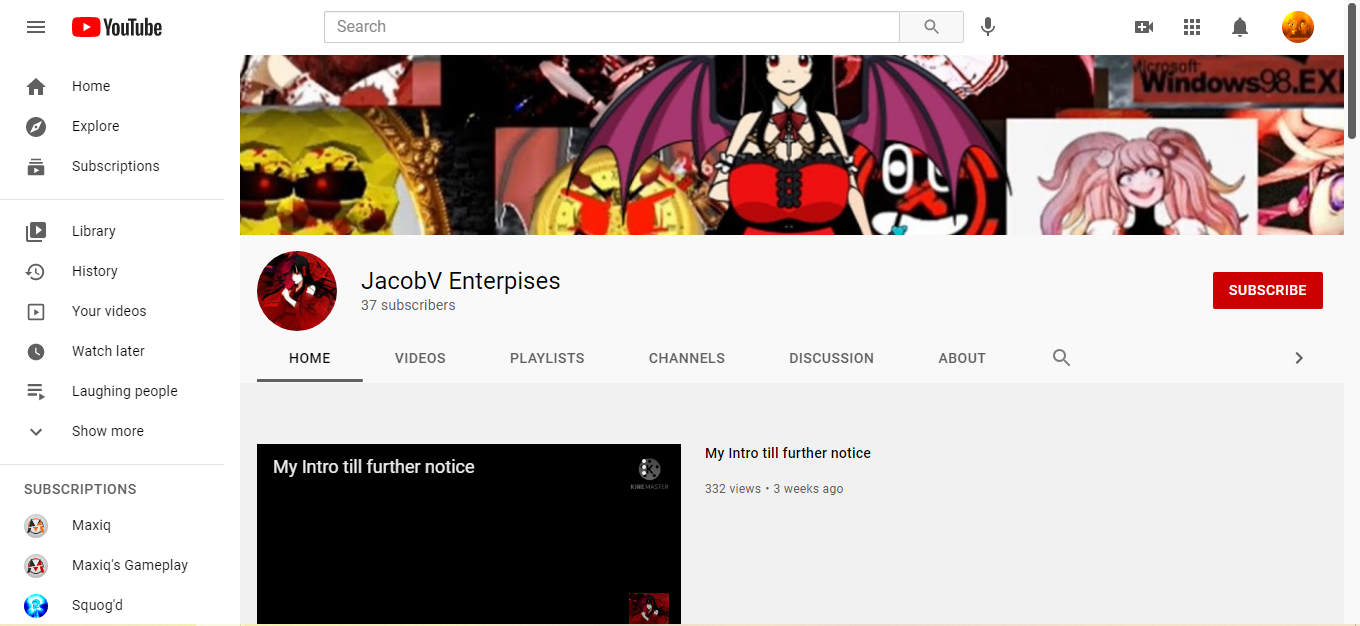This screenshot has width=1360, height=626.
Task: Open Watch later sidebar text
Action: (108, 351)
